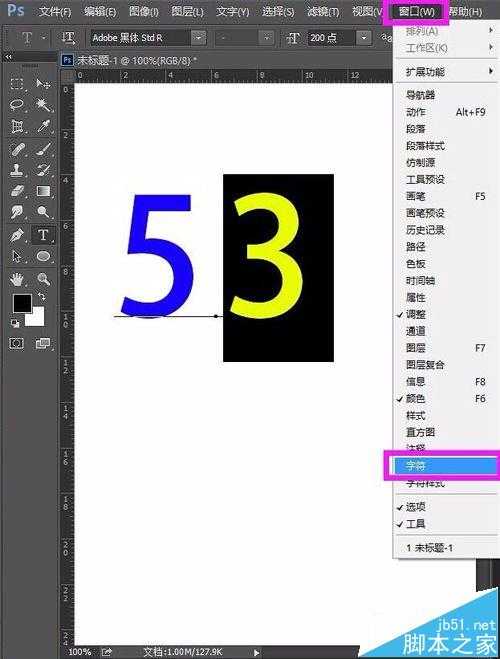This screenshot has height=659, width=500.
Task: Open the 图层(L) menu
Action: (x=187, y=11)
